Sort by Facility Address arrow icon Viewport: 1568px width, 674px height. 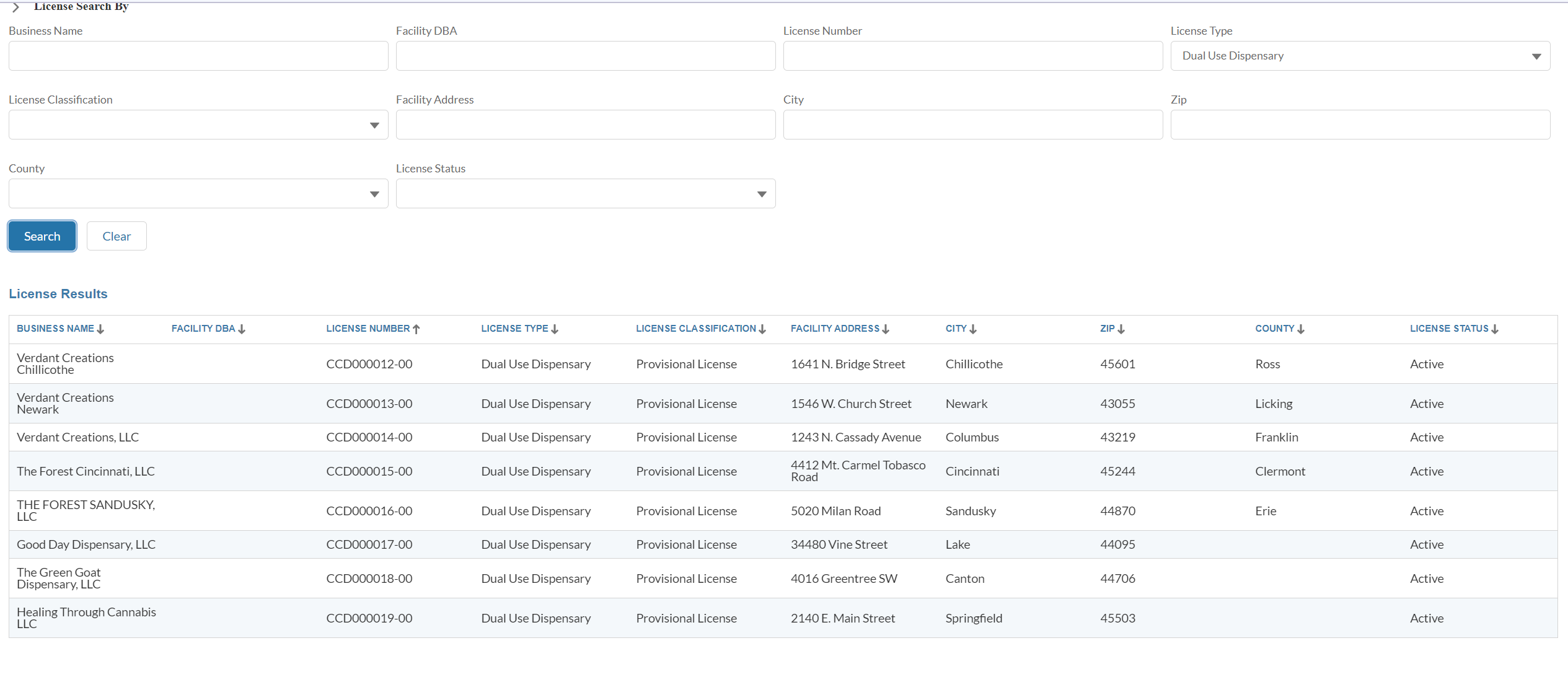coord(886,329)
